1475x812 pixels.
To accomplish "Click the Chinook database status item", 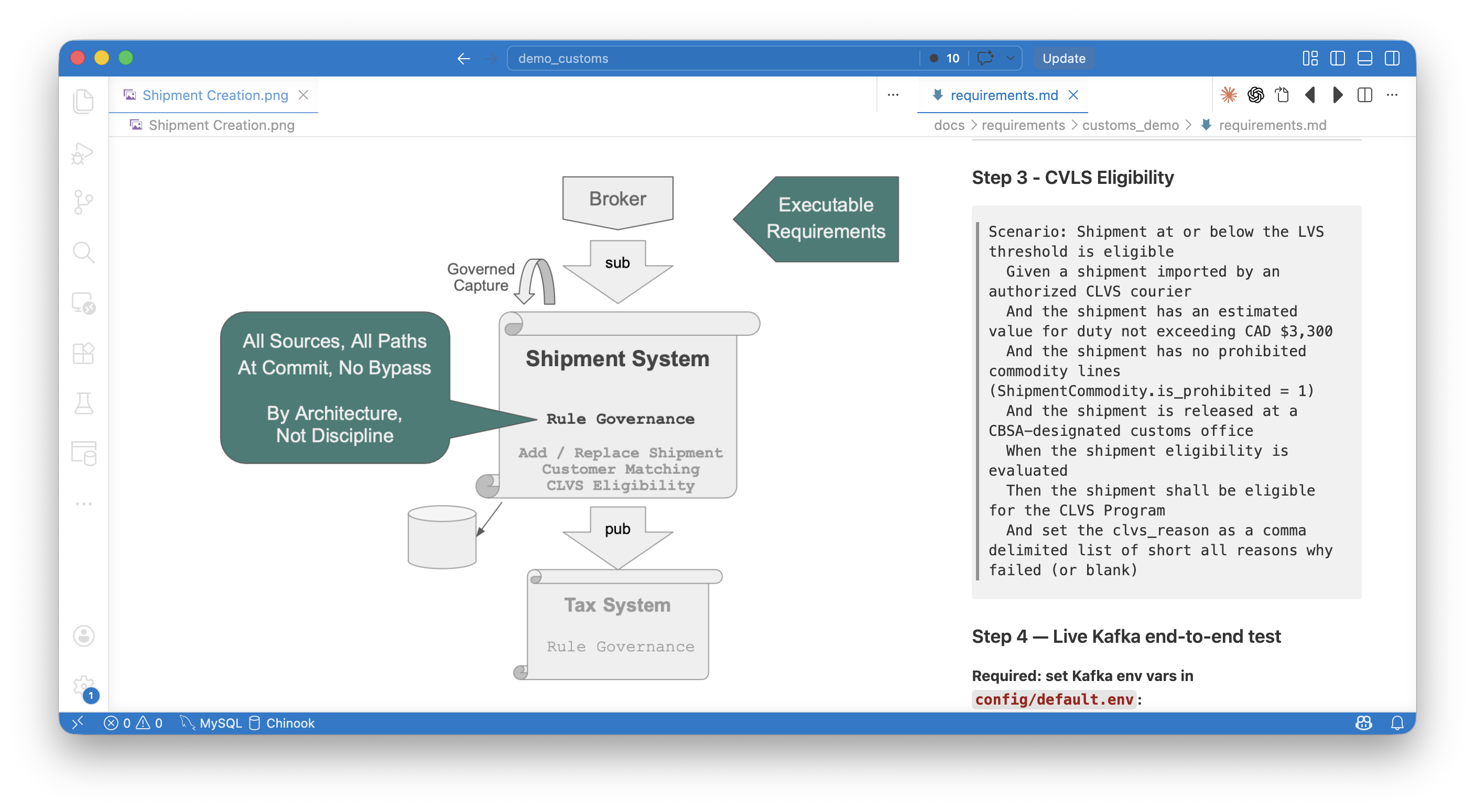I will click(x=281, y=723).
